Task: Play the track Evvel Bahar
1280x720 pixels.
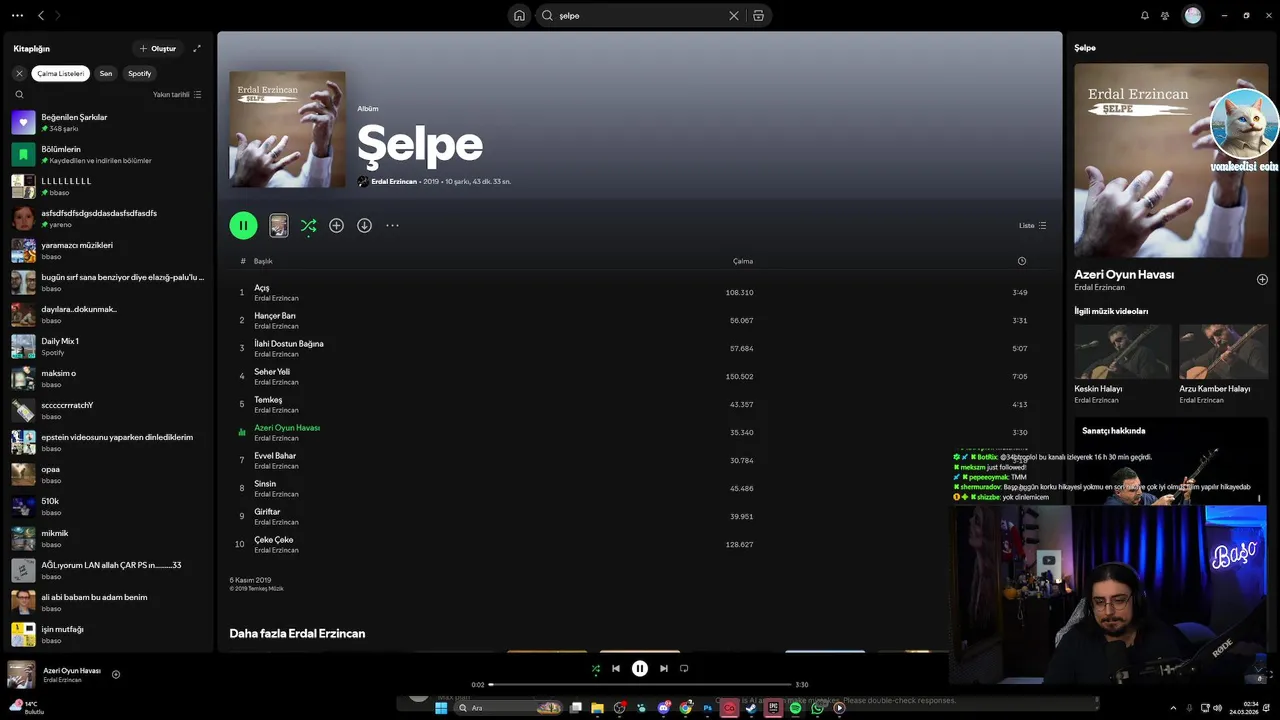Action: (x=639, y=460)
